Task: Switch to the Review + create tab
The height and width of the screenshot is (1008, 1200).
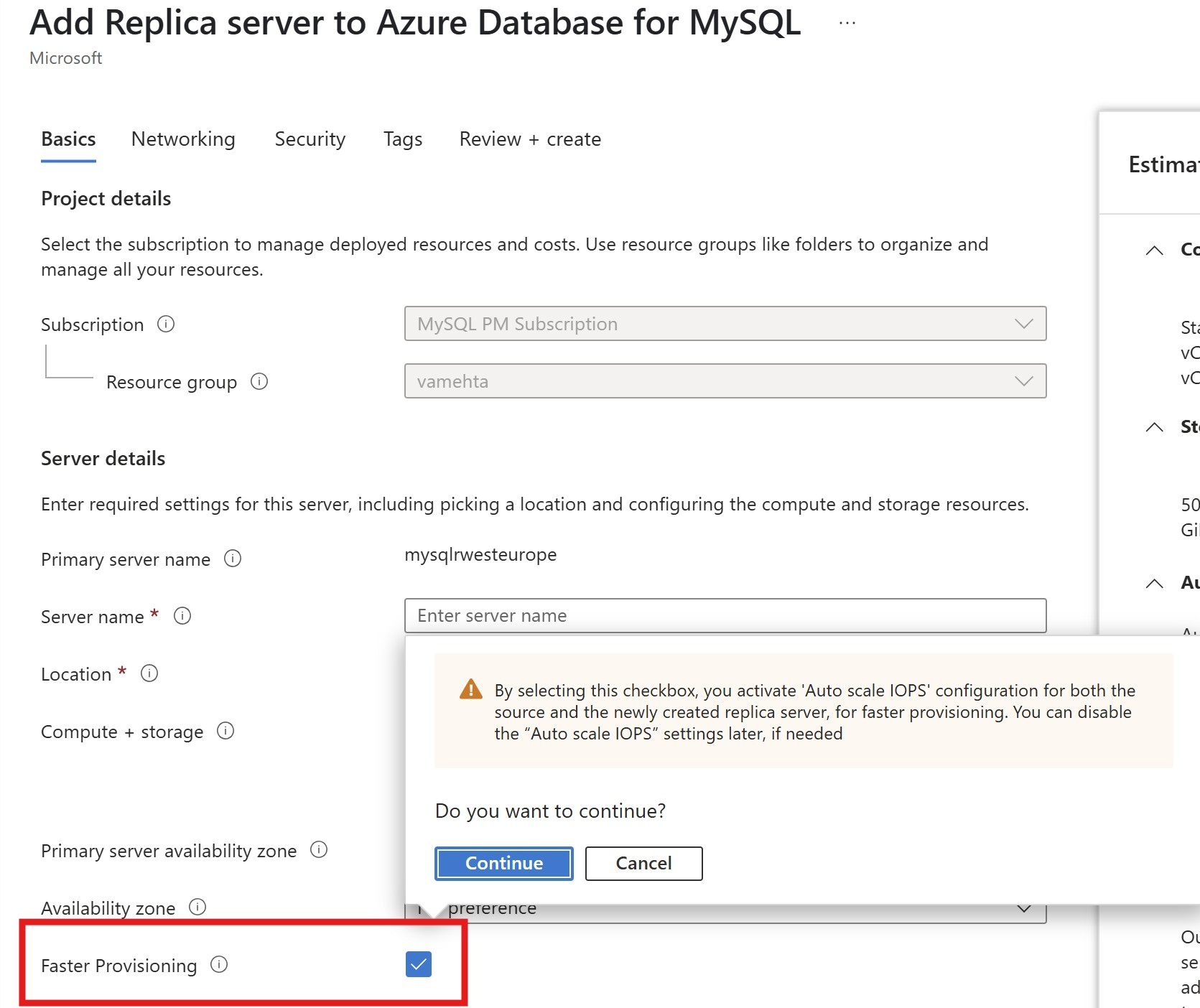Action: click(x=530, y=139)
